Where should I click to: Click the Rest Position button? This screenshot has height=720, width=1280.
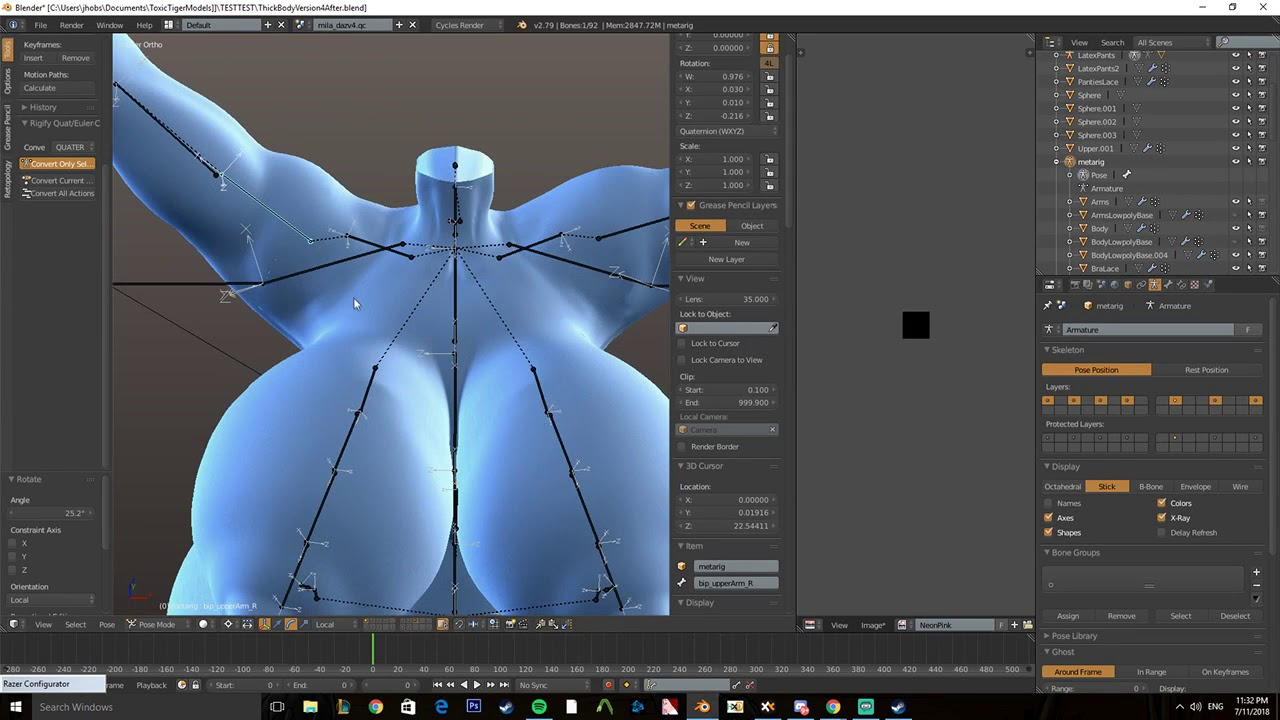click(x=1206, y=370)
